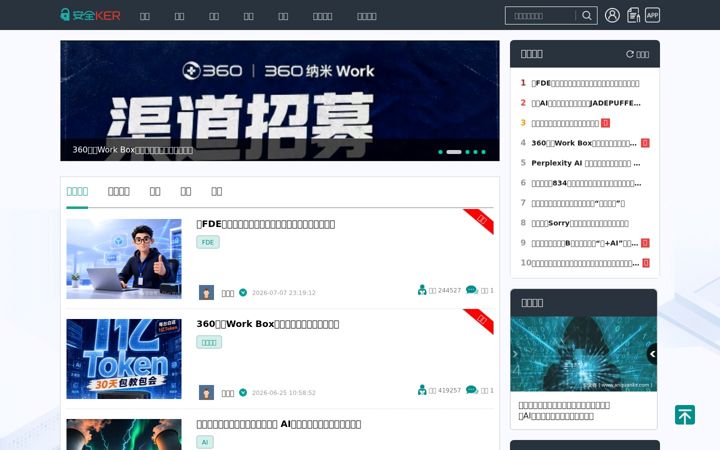Image resolution: width=720 pixels, height=450 pixels.
Task: Click the AI tag under the third article
Action: click(x=205, y=442)
